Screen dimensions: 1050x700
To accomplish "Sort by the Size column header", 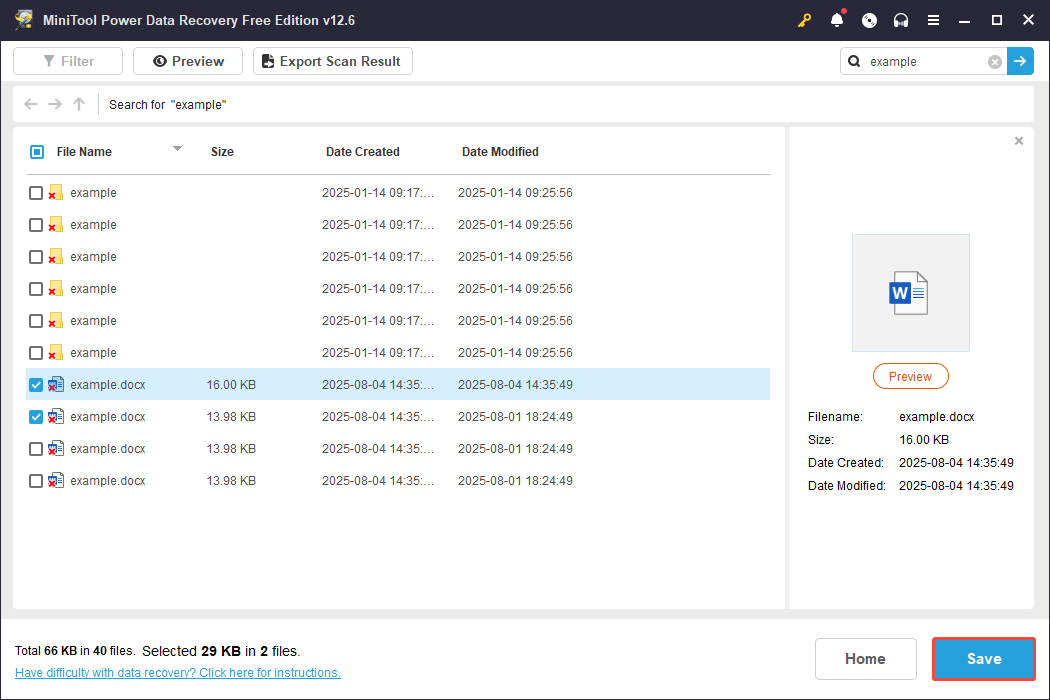I will click(222, 152).
